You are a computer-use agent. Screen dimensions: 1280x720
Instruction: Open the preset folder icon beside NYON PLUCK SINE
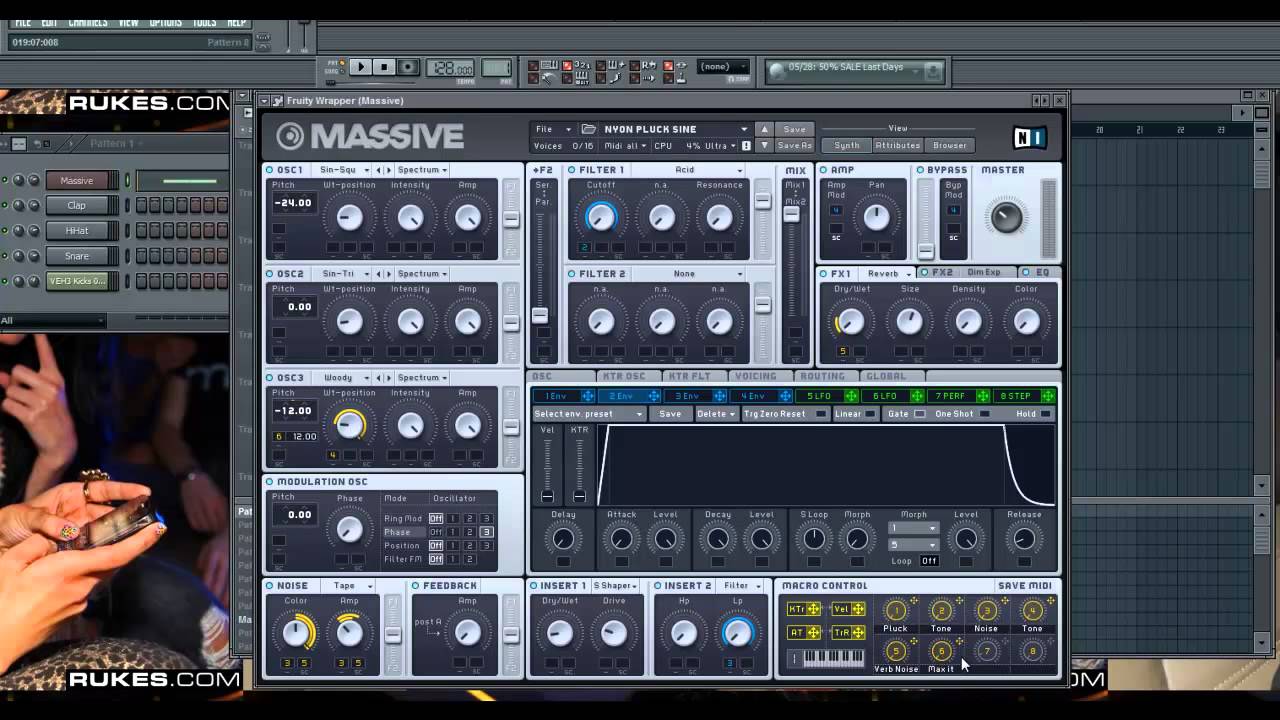point(589,129)
